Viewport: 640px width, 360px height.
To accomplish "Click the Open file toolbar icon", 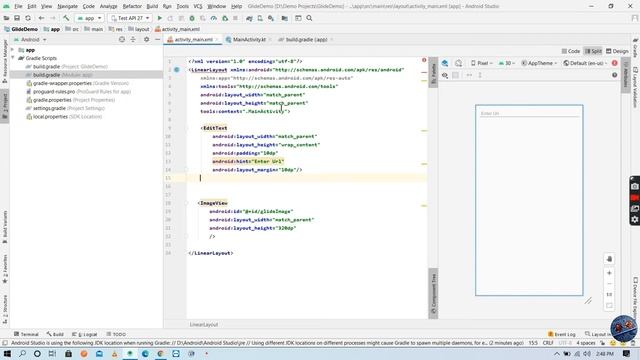I will click(x=6, y=18).
